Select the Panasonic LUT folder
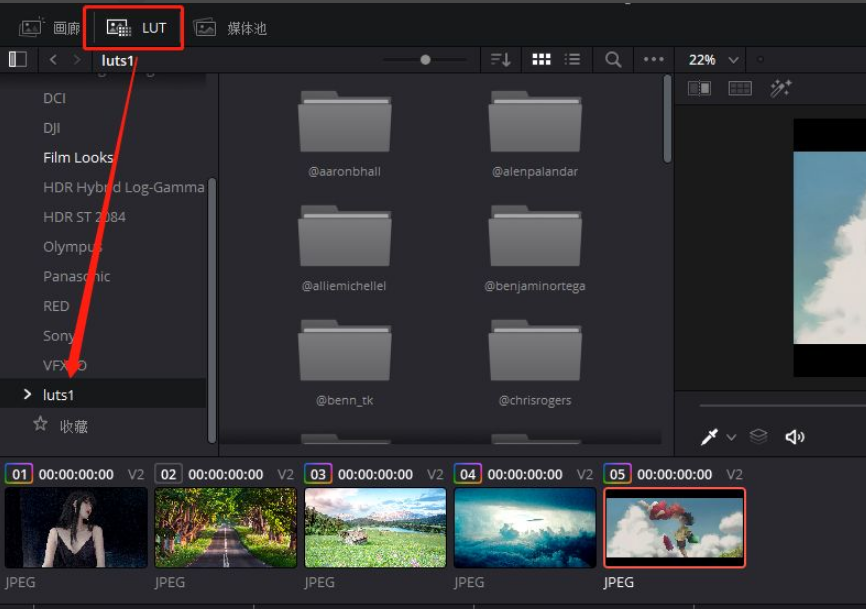This screenshot has height=609, width=866. coord(76,277)
